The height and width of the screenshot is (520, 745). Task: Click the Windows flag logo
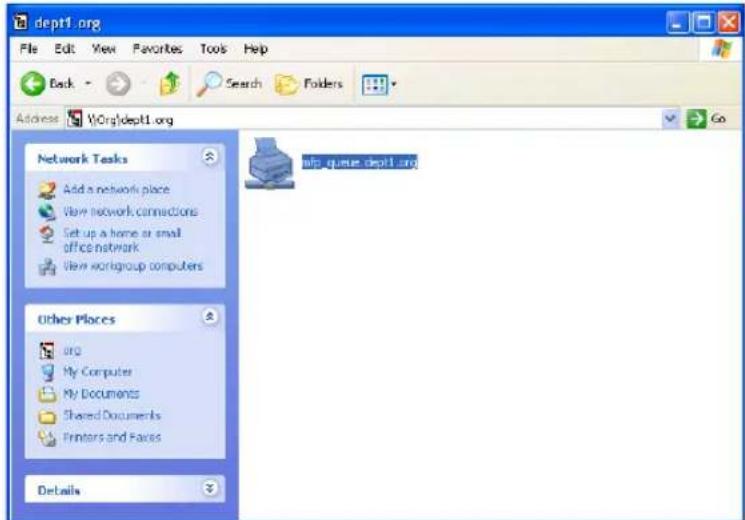click(x=721, y=48)
